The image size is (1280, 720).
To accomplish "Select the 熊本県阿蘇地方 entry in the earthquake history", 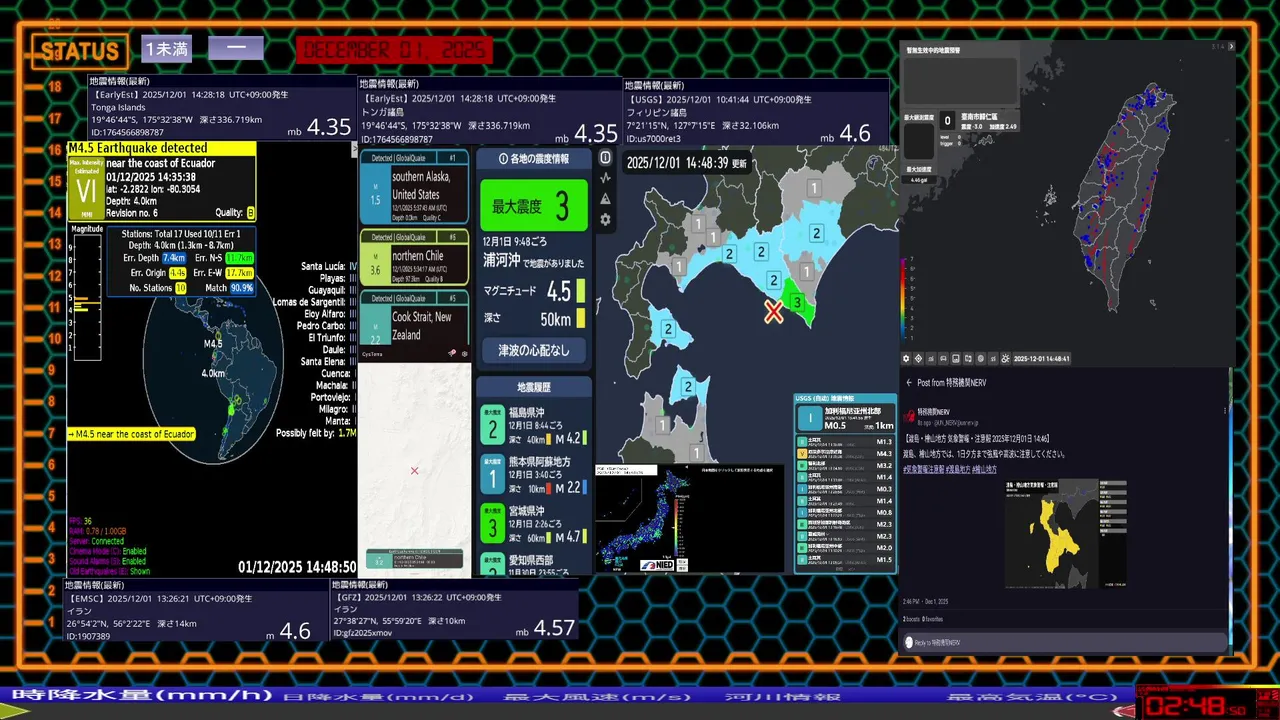I will click(x=534, y=475).
